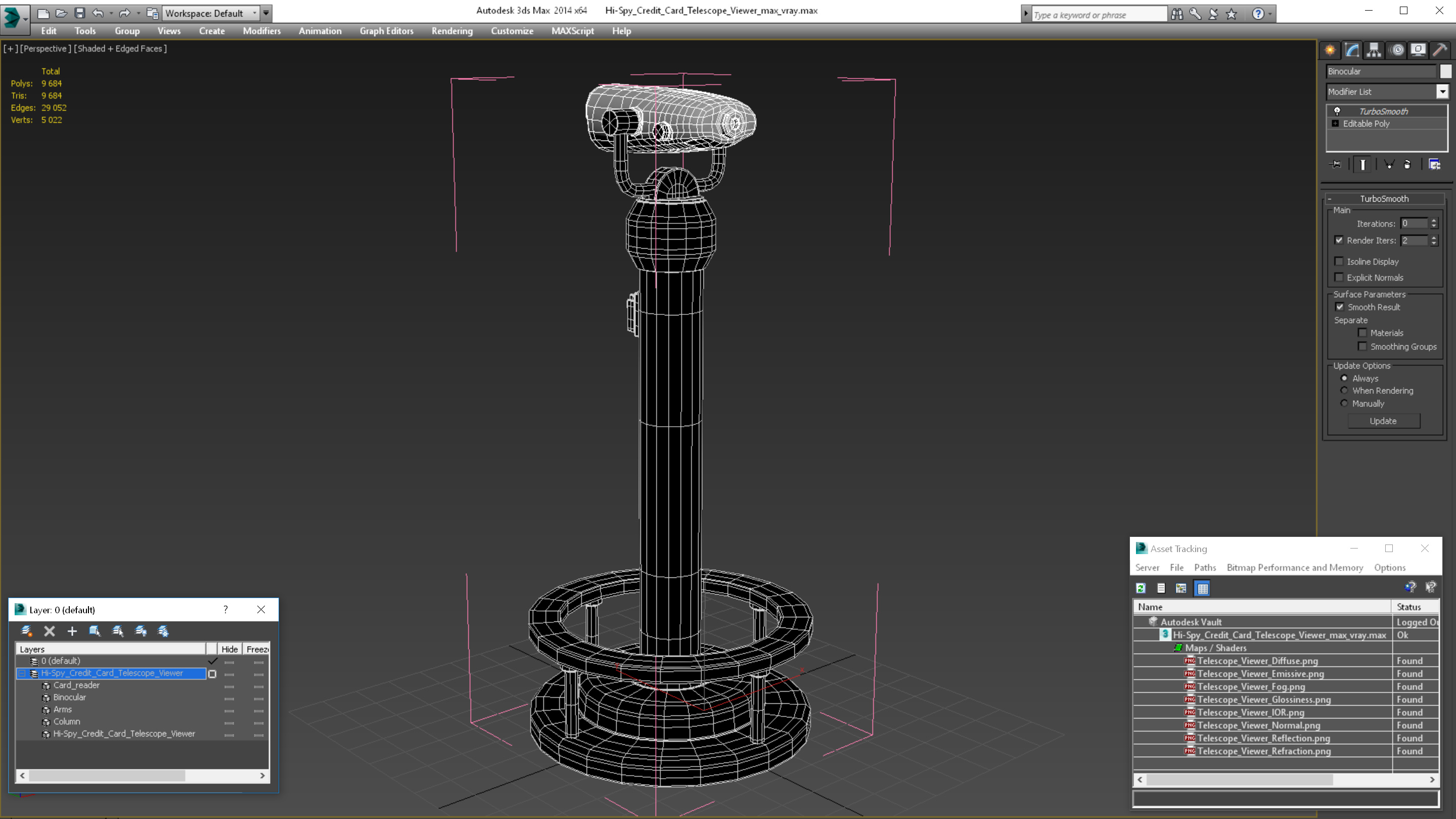Select Always radio button in Update Options
1456x819 pixels.
tap(1344, 378)
